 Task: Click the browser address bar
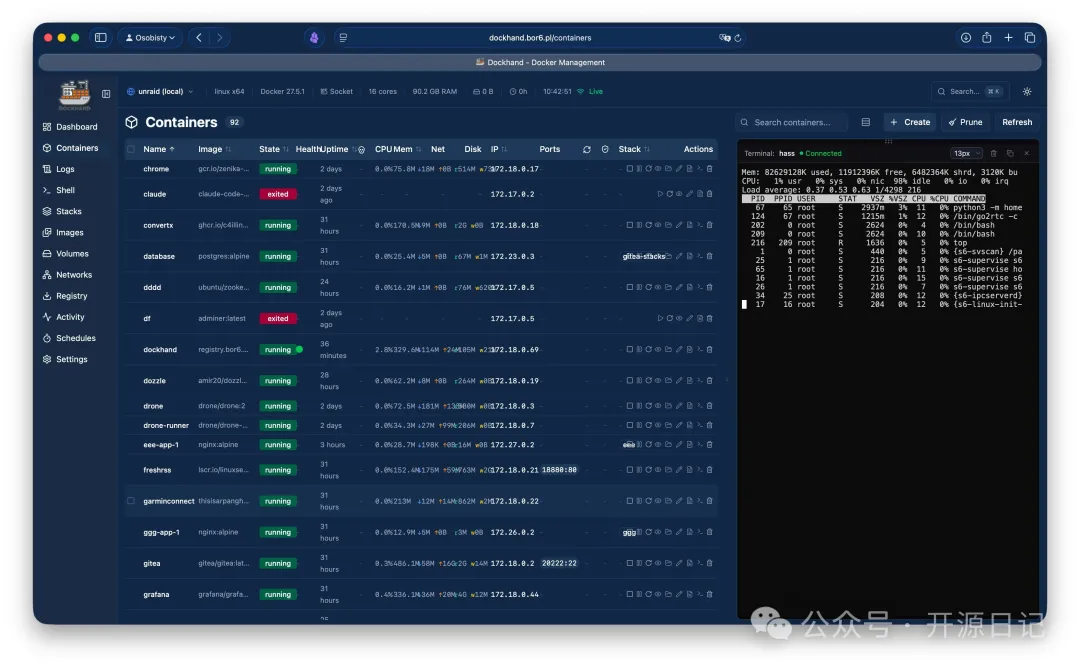[x=539, y=38]
